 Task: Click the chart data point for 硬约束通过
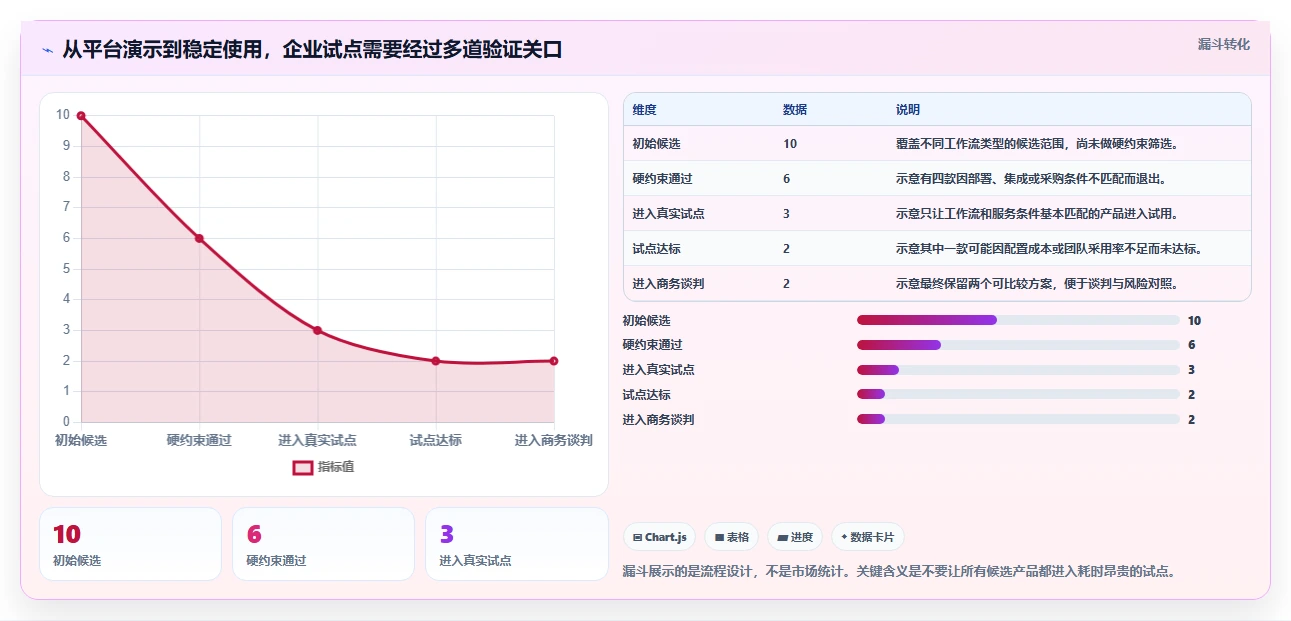(x=199, y=238)
